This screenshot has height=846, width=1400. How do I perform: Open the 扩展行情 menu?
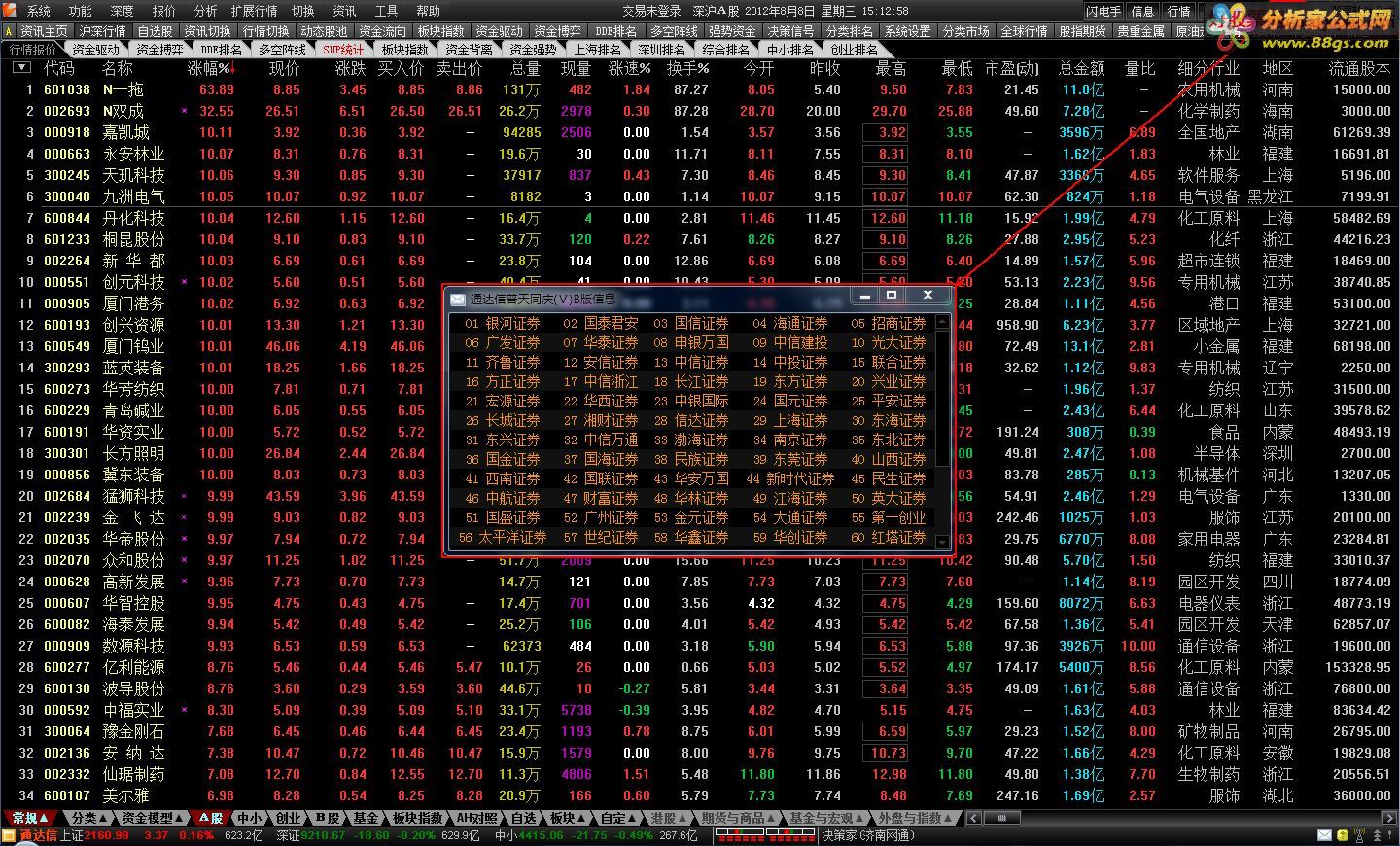point(254,11)
